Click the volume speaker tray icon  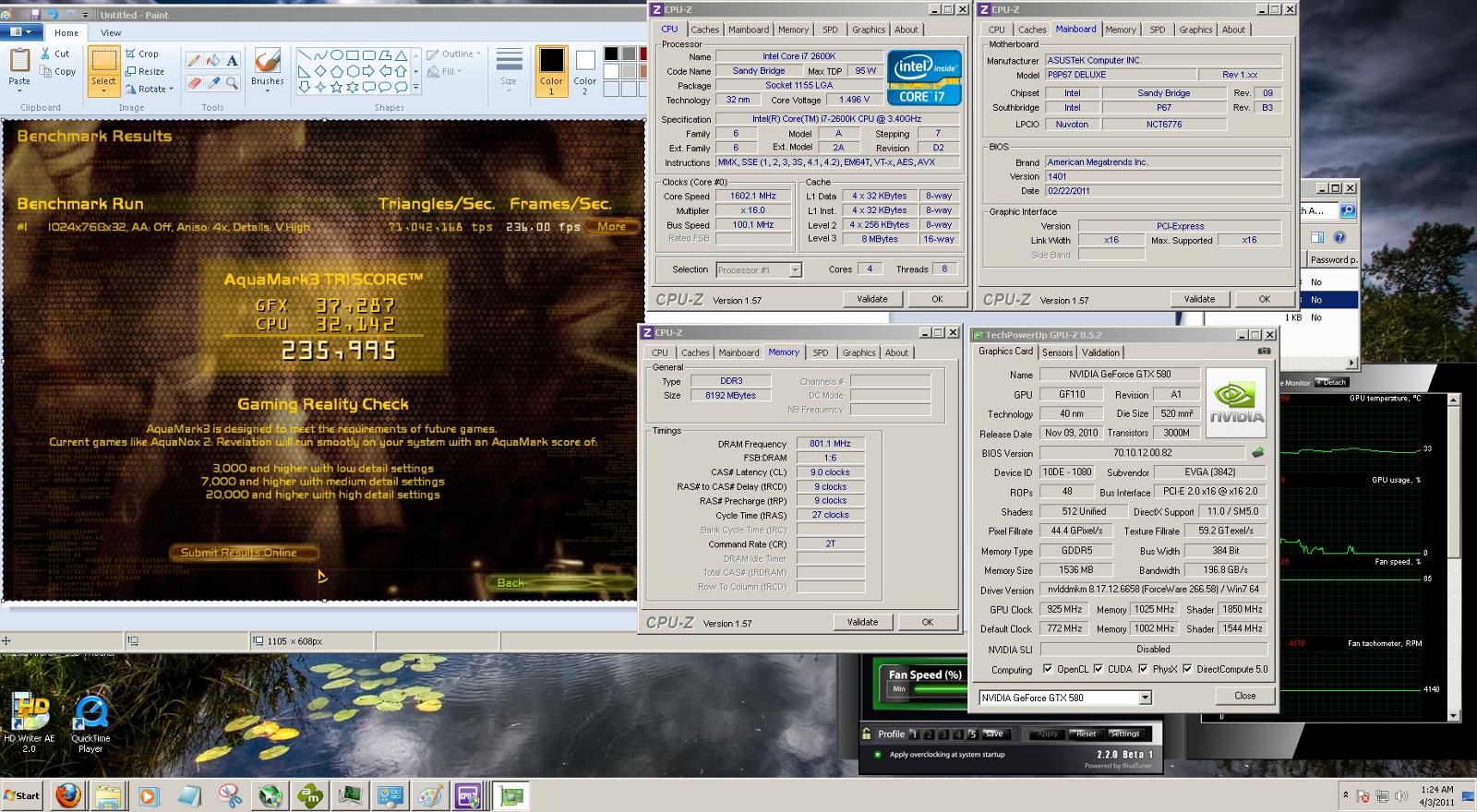point(1401,795)
